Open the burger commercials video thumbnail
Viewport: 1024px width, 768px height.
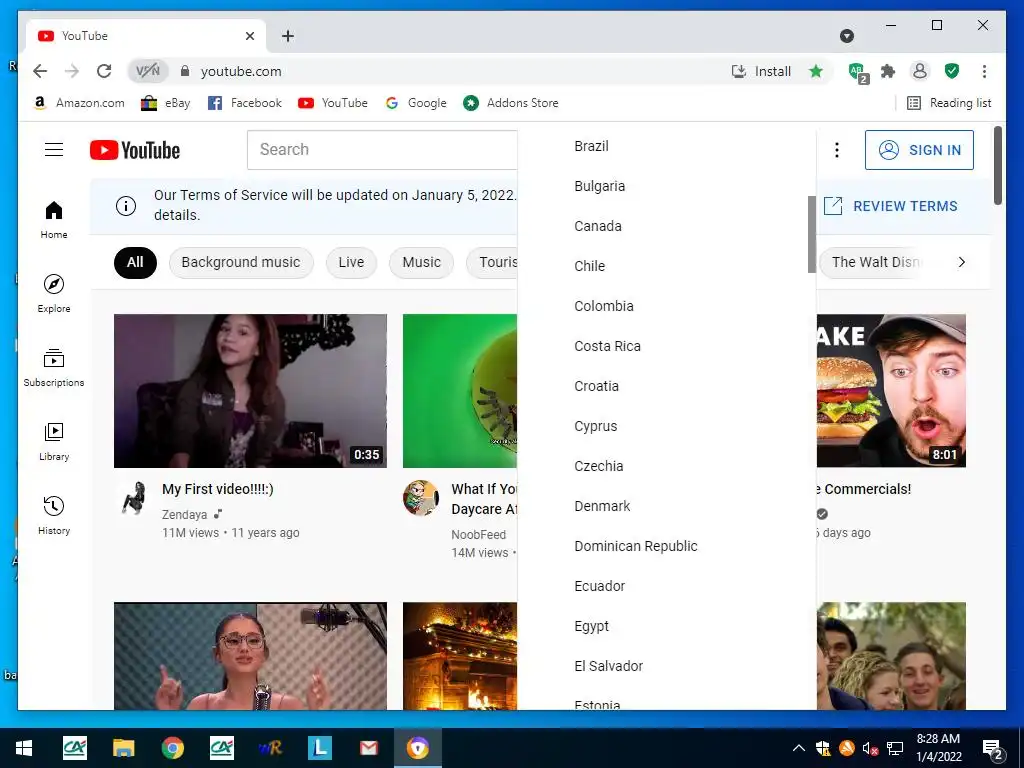pos(891,391)
